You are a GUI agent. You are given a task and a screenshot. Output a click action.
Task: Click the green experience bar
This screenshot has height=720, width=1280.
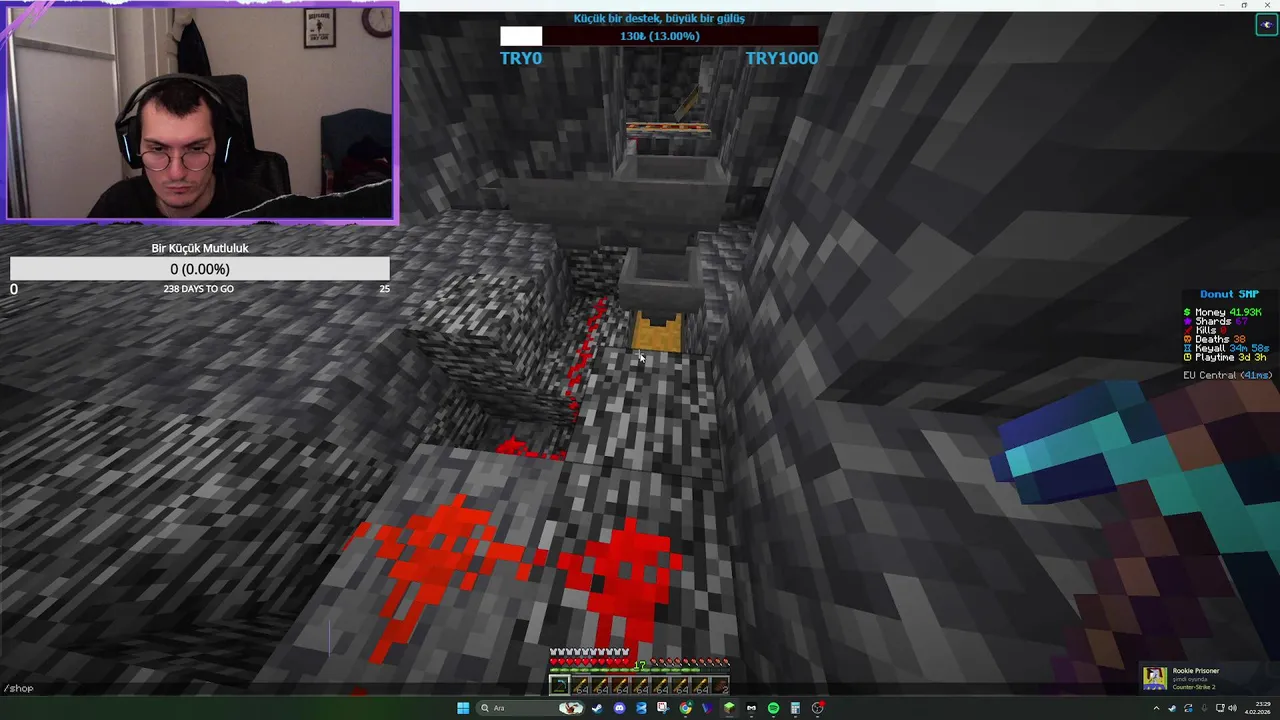point(640,670)
